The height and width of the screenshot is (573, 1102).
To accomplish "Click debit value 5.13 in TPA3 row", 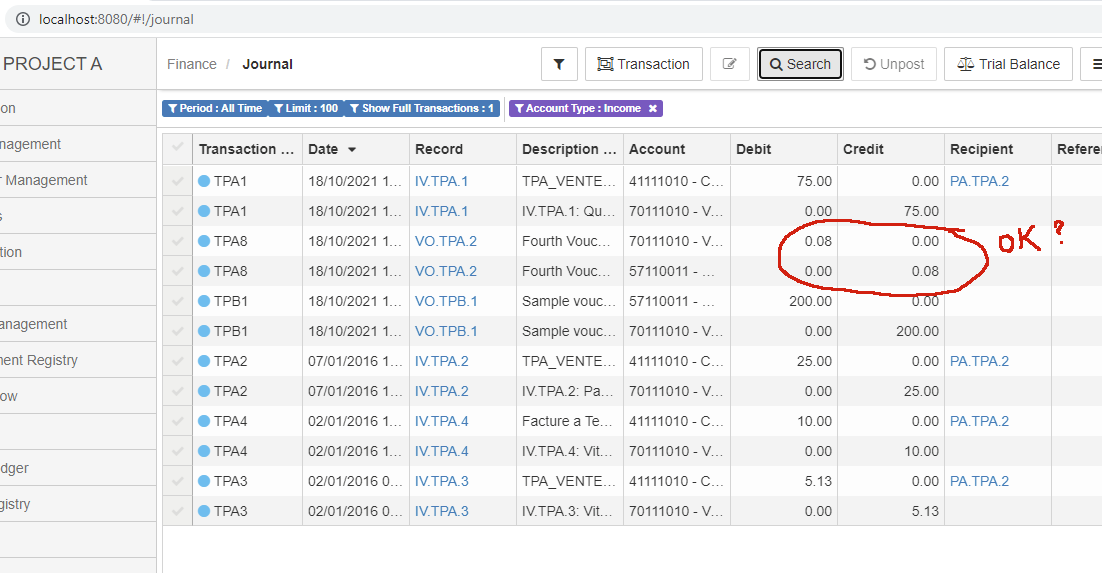I will [x=818, y=482].
